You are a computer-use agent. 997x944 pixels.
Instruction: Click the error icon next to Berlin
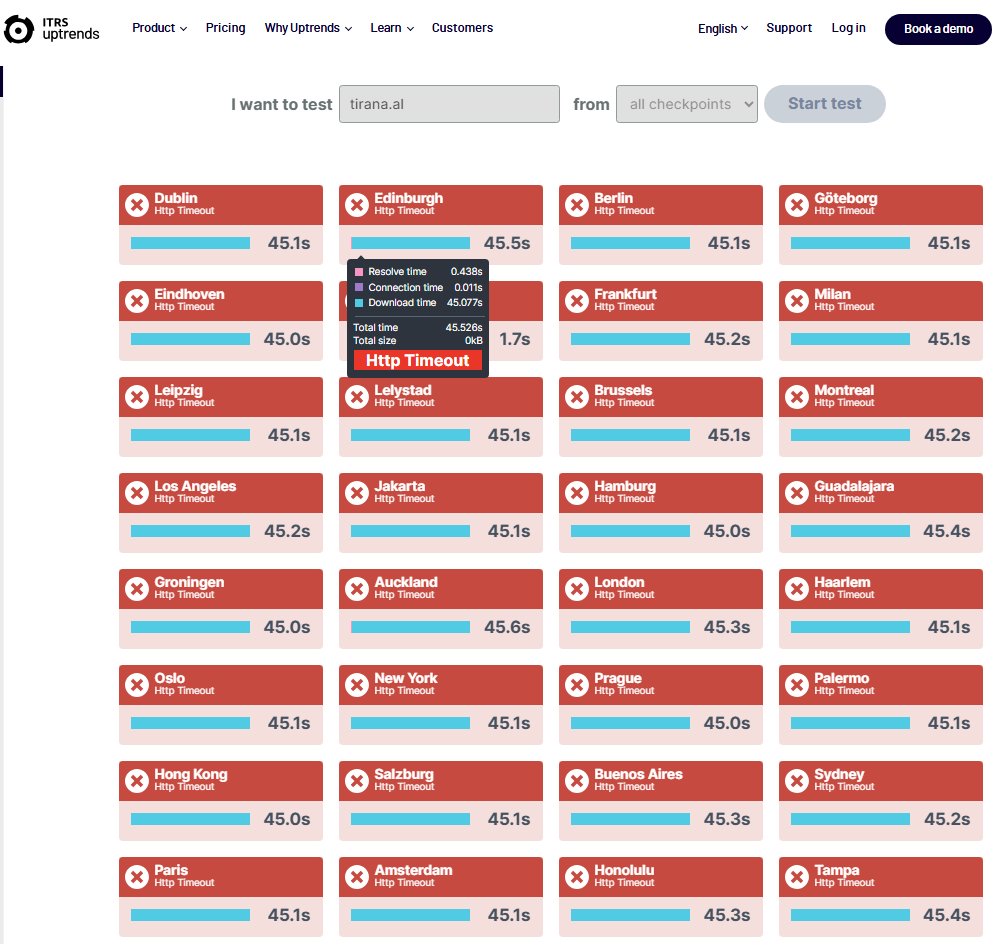[577, 205]
